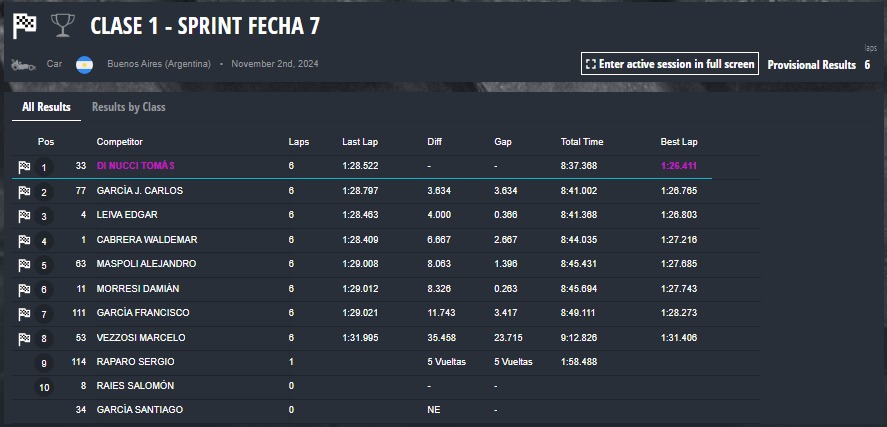Switch to the Results by Class tab
The height and width of the screenshot is (427, 887).
128,107
